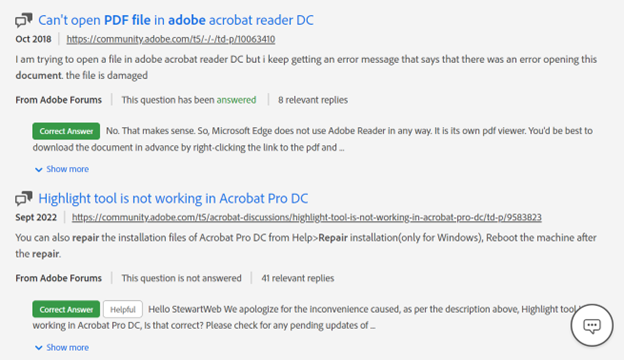The height and width of the screenshot is (360, 624).
Task: Click the chevron next to first Show more
Action: (39, 170)
